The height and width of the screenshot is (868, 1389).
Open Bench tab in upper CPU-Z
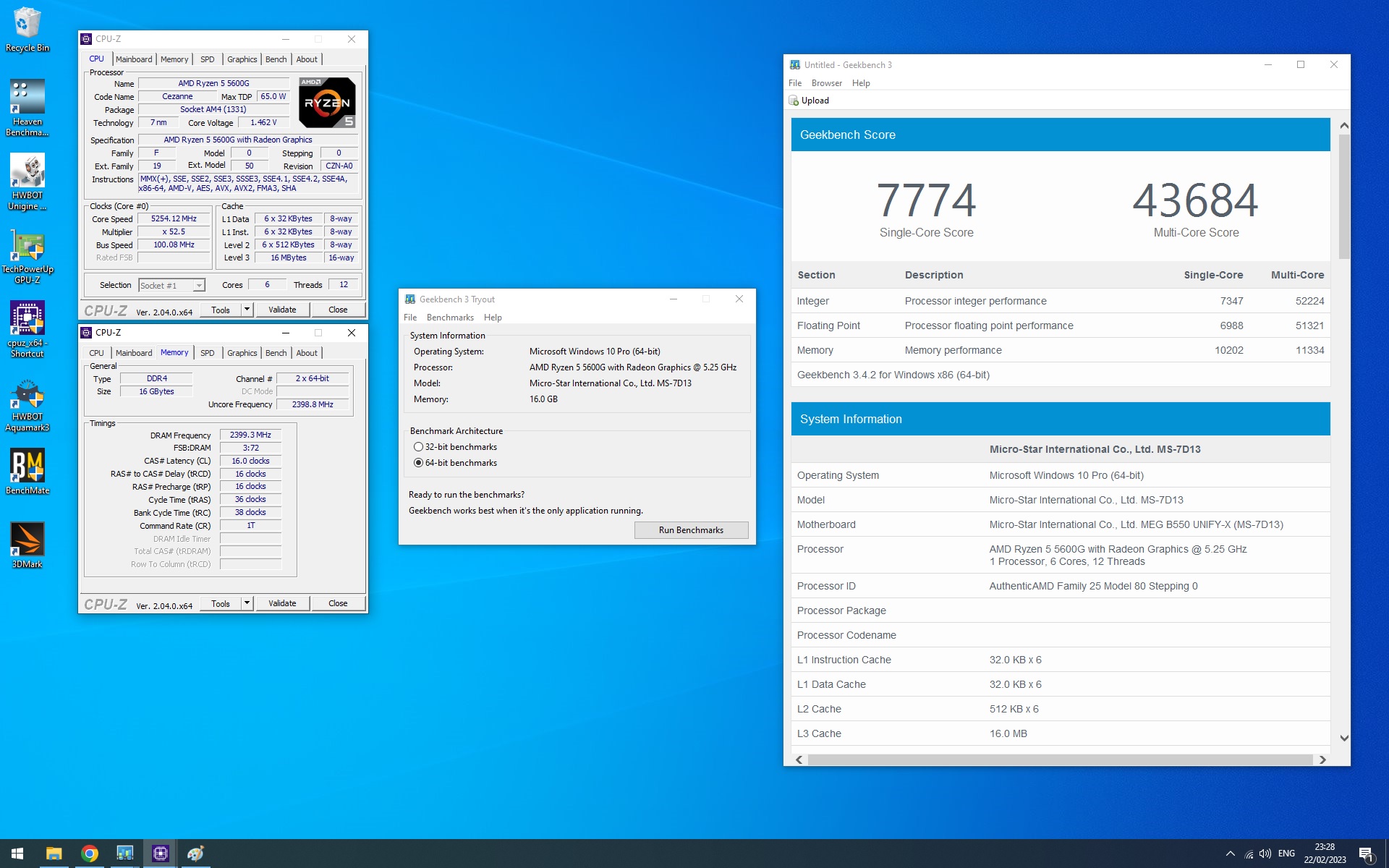coord(276,59)
